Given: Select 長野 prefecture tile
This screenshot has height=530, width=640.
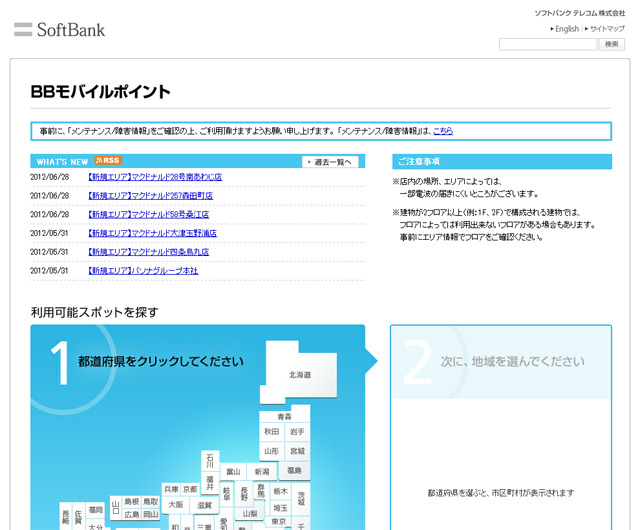Looking at the screenshot, I should click(244, 492).
